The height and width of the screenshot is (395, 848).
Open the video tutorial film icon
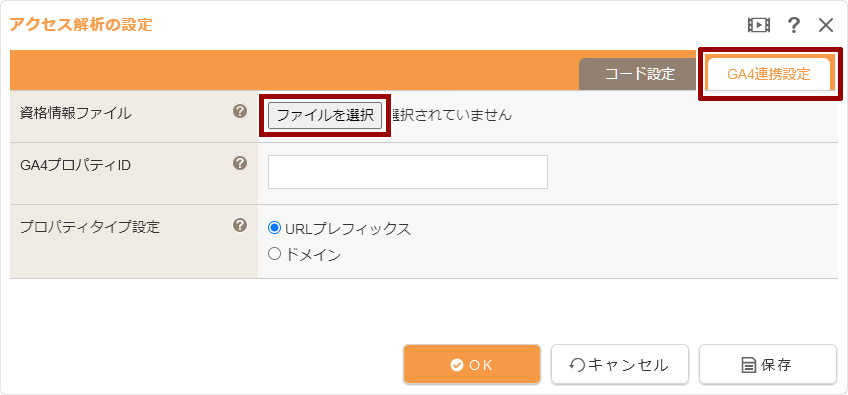click(759, 25)
